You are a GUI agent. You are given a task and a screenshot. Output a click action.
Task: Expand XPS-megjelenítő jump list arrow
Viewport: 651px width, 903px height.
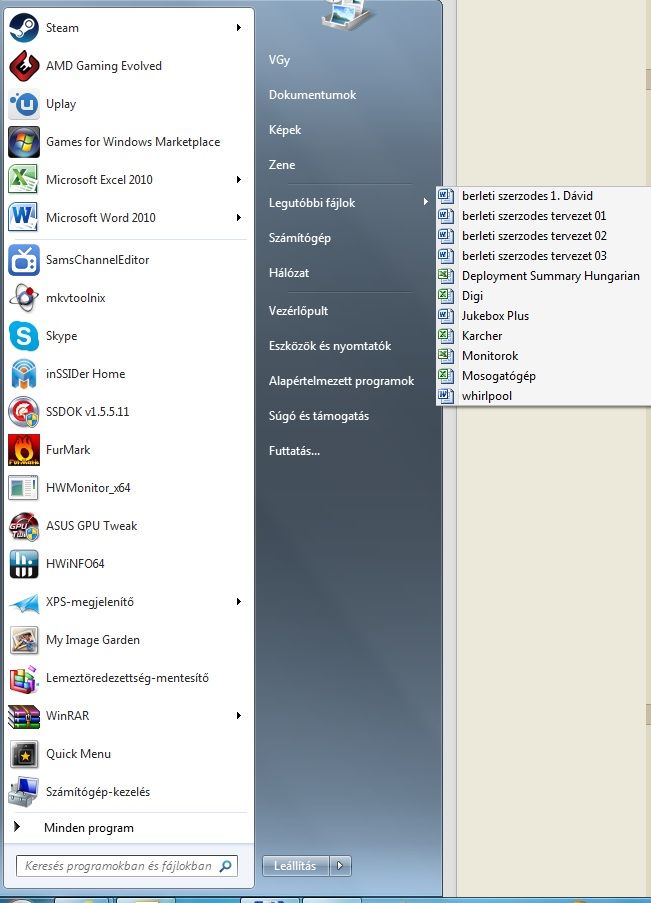pyautogui.click(x=239, y=602)
